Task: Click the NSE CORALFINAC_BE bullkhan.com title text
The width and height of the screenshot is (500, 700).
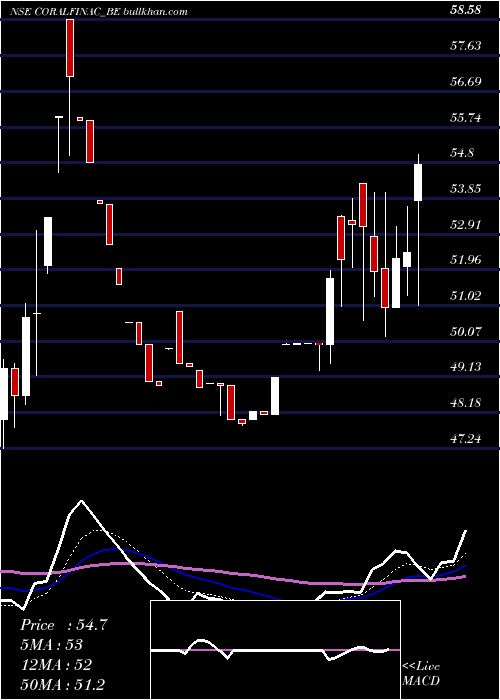Action: point(99,12)
